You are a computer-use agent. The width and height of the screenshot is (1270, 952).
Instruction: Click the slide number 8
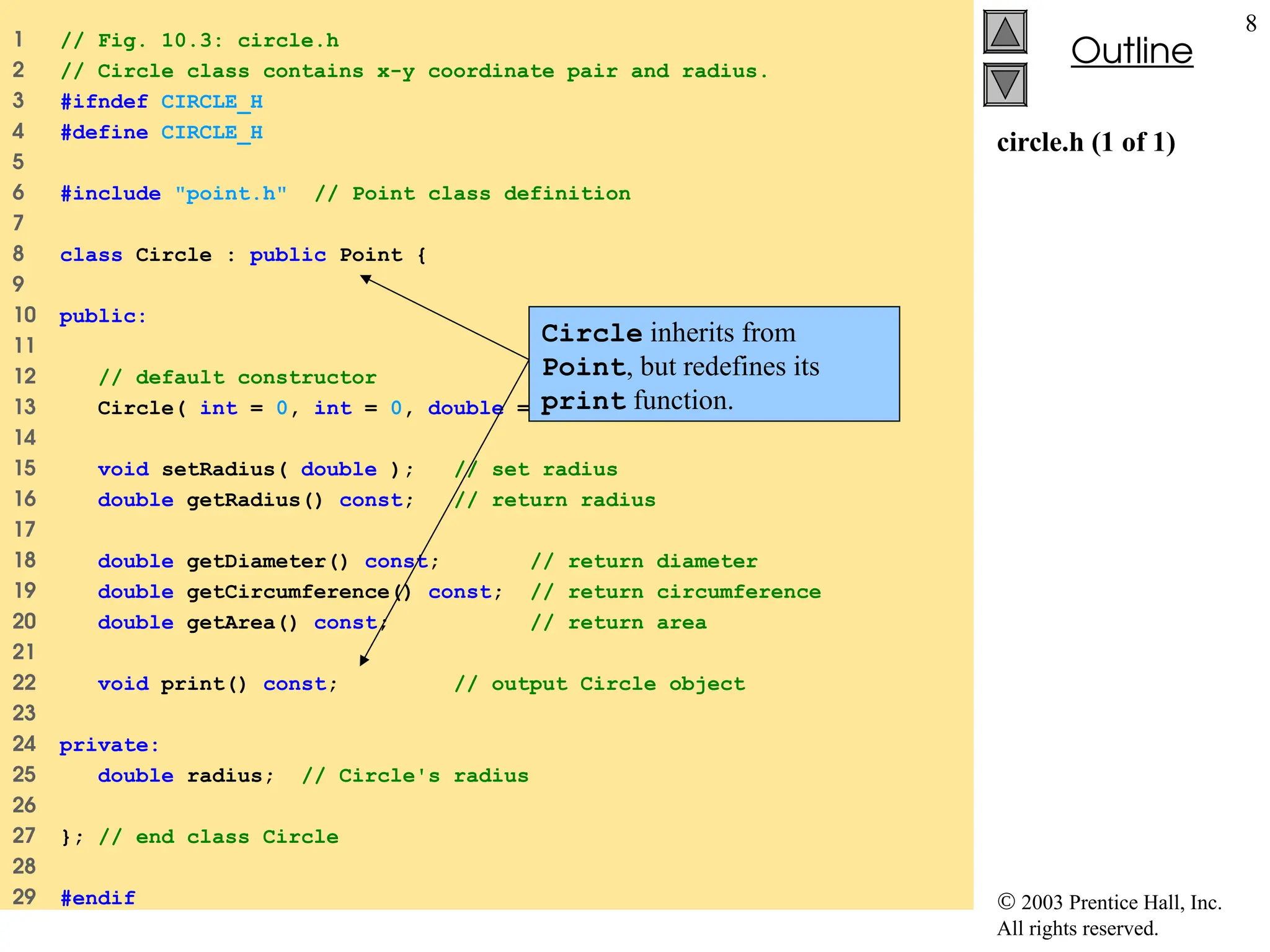[x=1250, y=24]
